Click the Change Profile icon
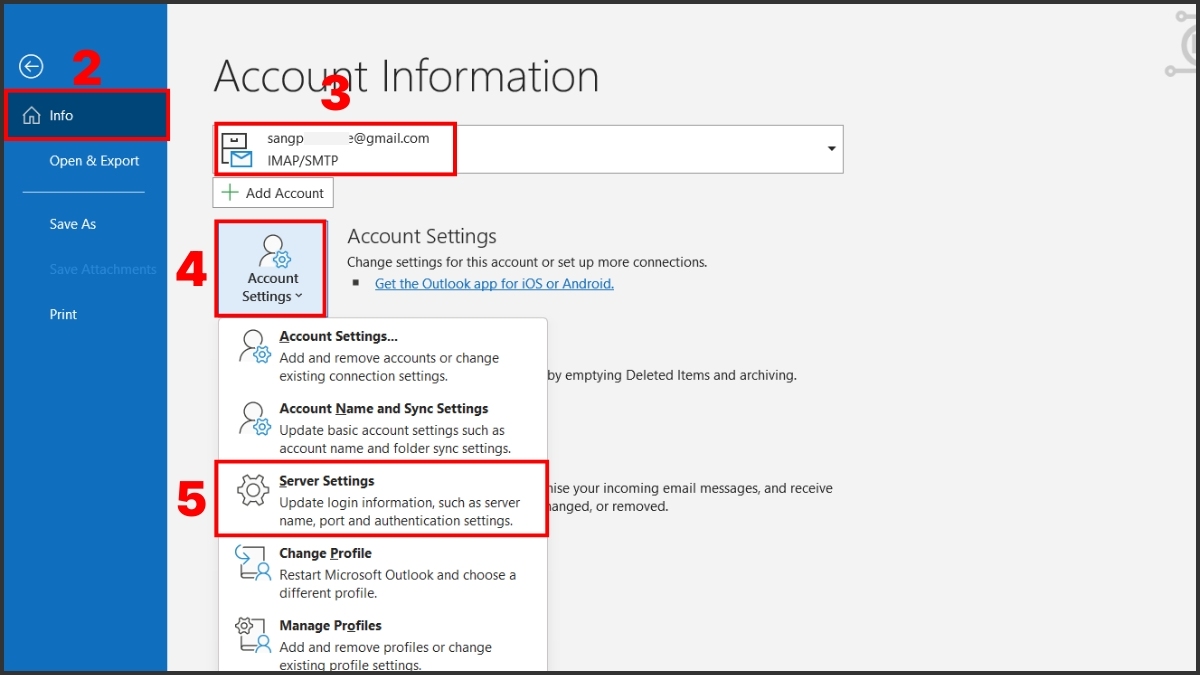Image resolution: width=1200 pixels, height=675 pixels. (x=252, y=562)
